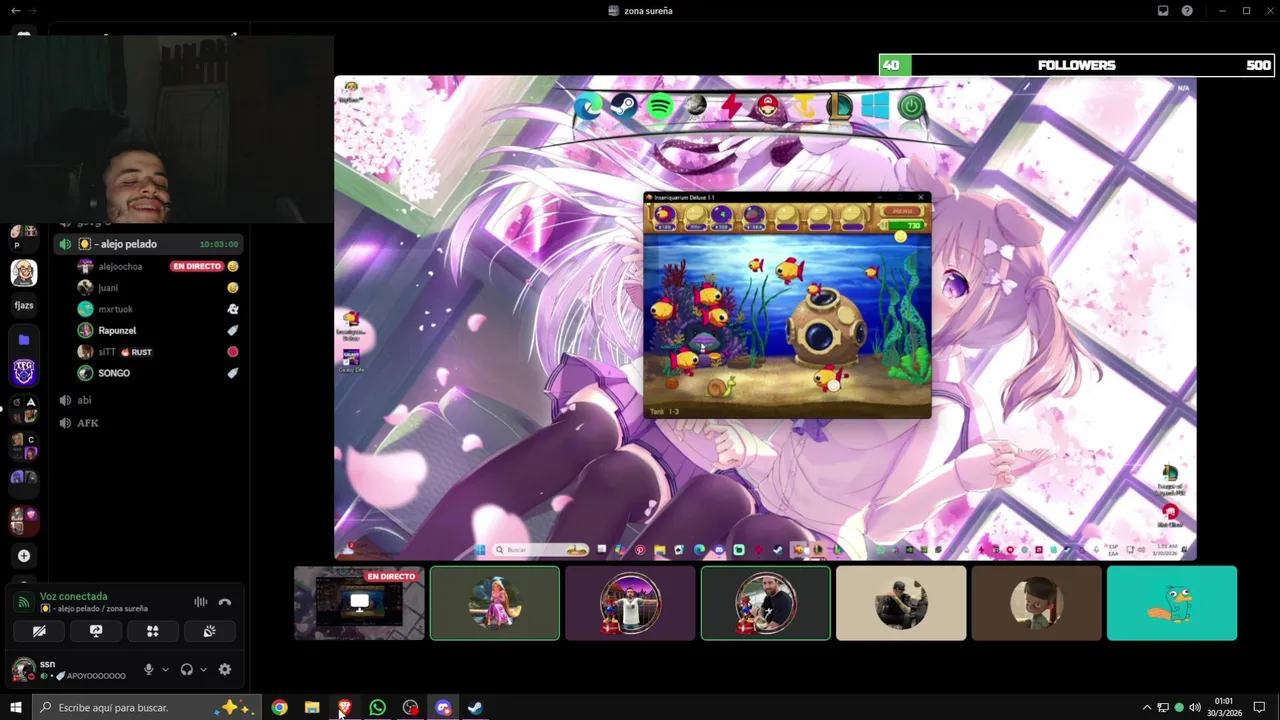Open the taskbar clock and date
This screenshot has width=1280, height=720.
[1224, 707]
